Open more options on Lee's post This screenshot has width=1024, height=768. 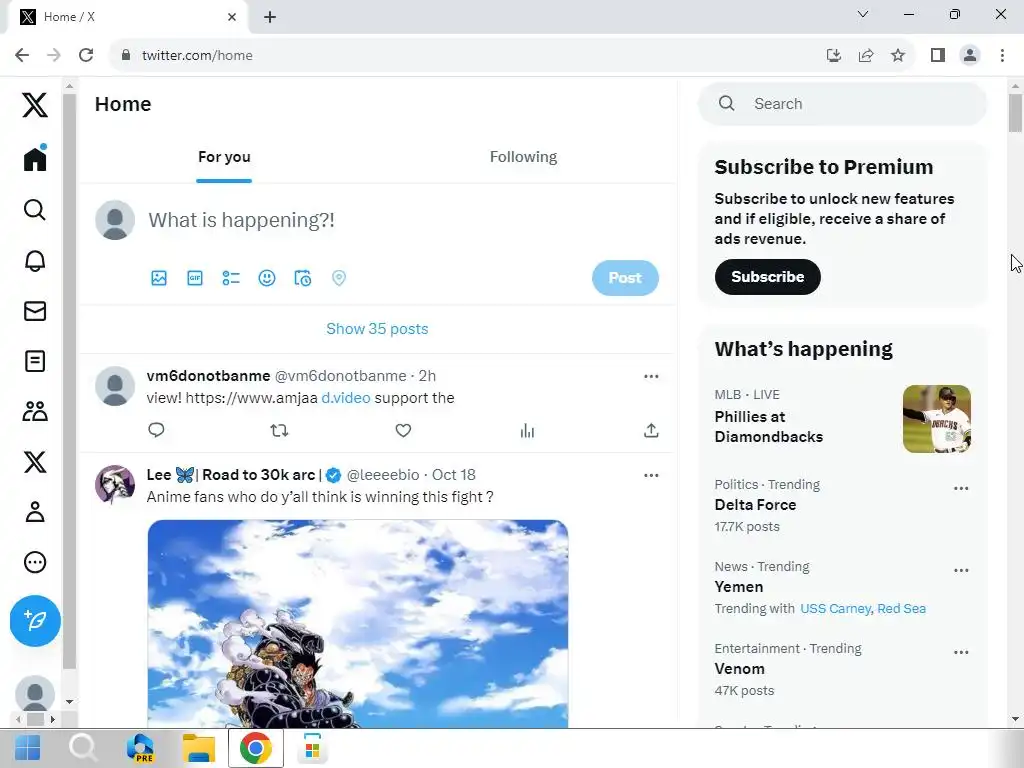[651, 475]
